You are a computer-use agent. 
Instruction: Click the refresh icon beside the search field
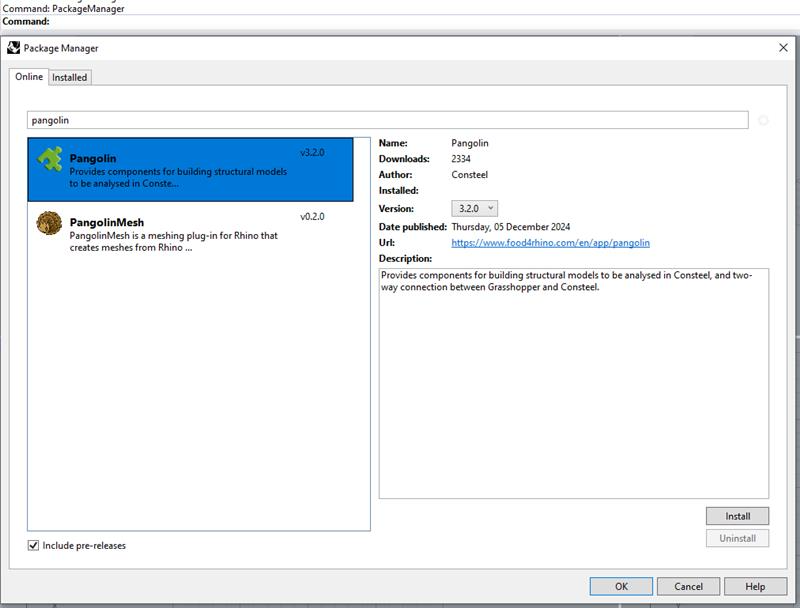coord(764,118)
